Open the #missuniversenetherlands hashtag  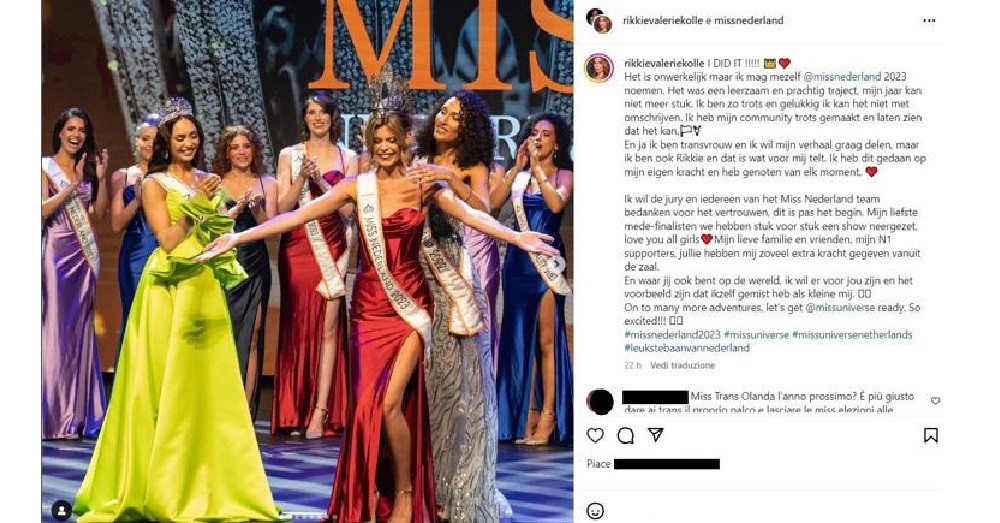pyautogui.click(x=852, y=335)
